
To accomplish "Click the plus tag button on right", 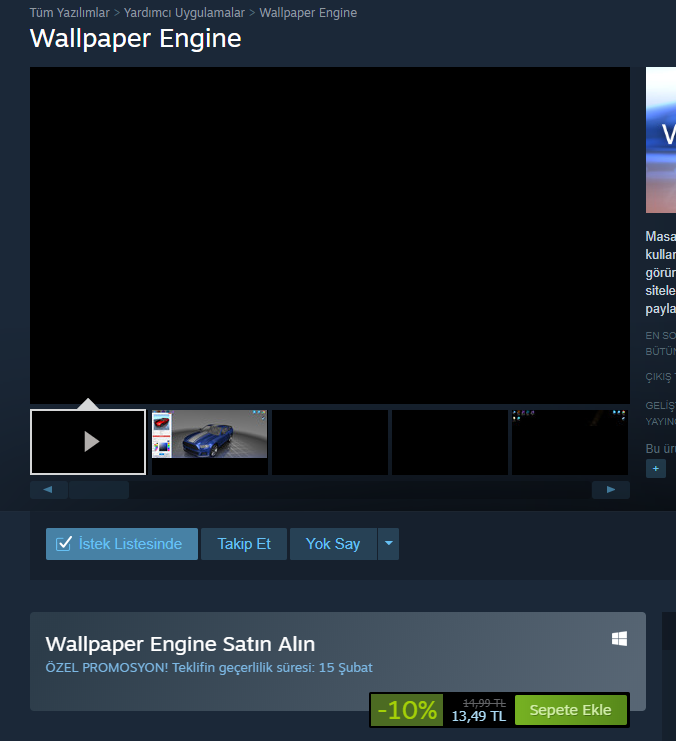I will point(656,468).
